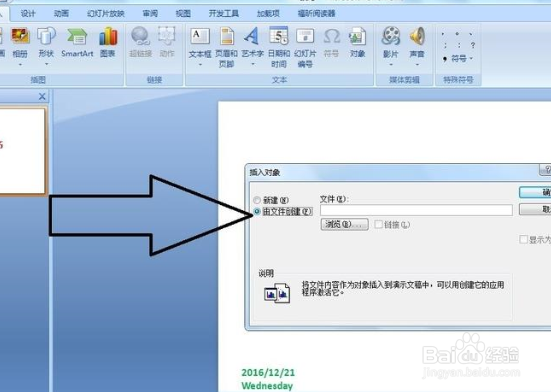Select the 新建 radio button
The width and height of the screenshot is (551, 392).
coord(257,200)
